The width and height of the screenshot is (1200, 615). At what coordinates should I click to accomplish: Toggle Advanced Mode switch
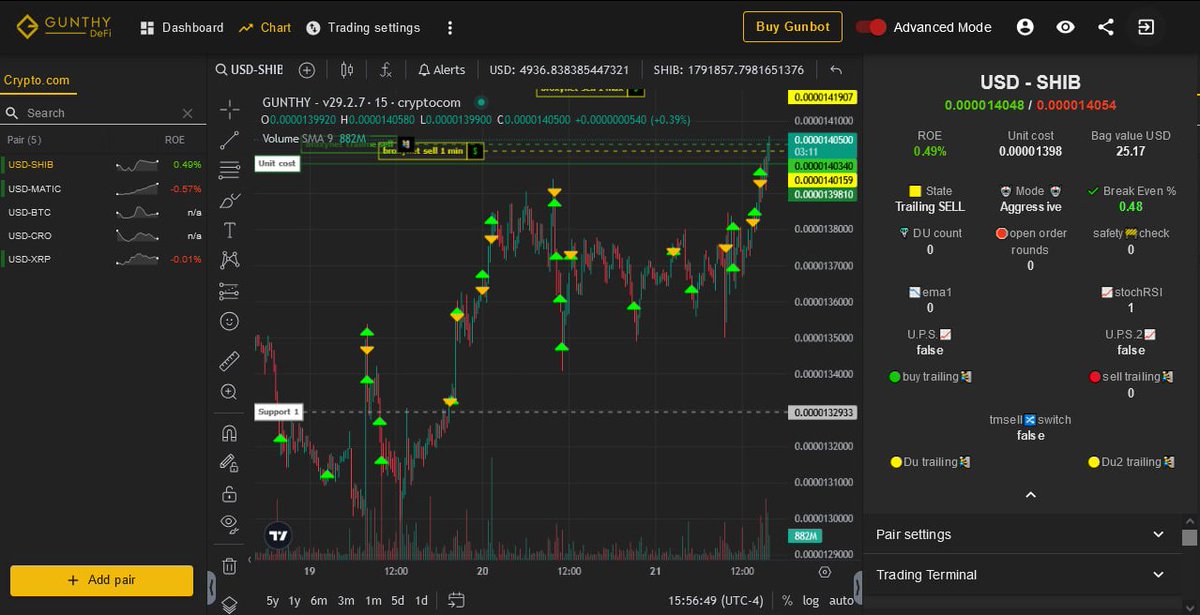(872, 27)
